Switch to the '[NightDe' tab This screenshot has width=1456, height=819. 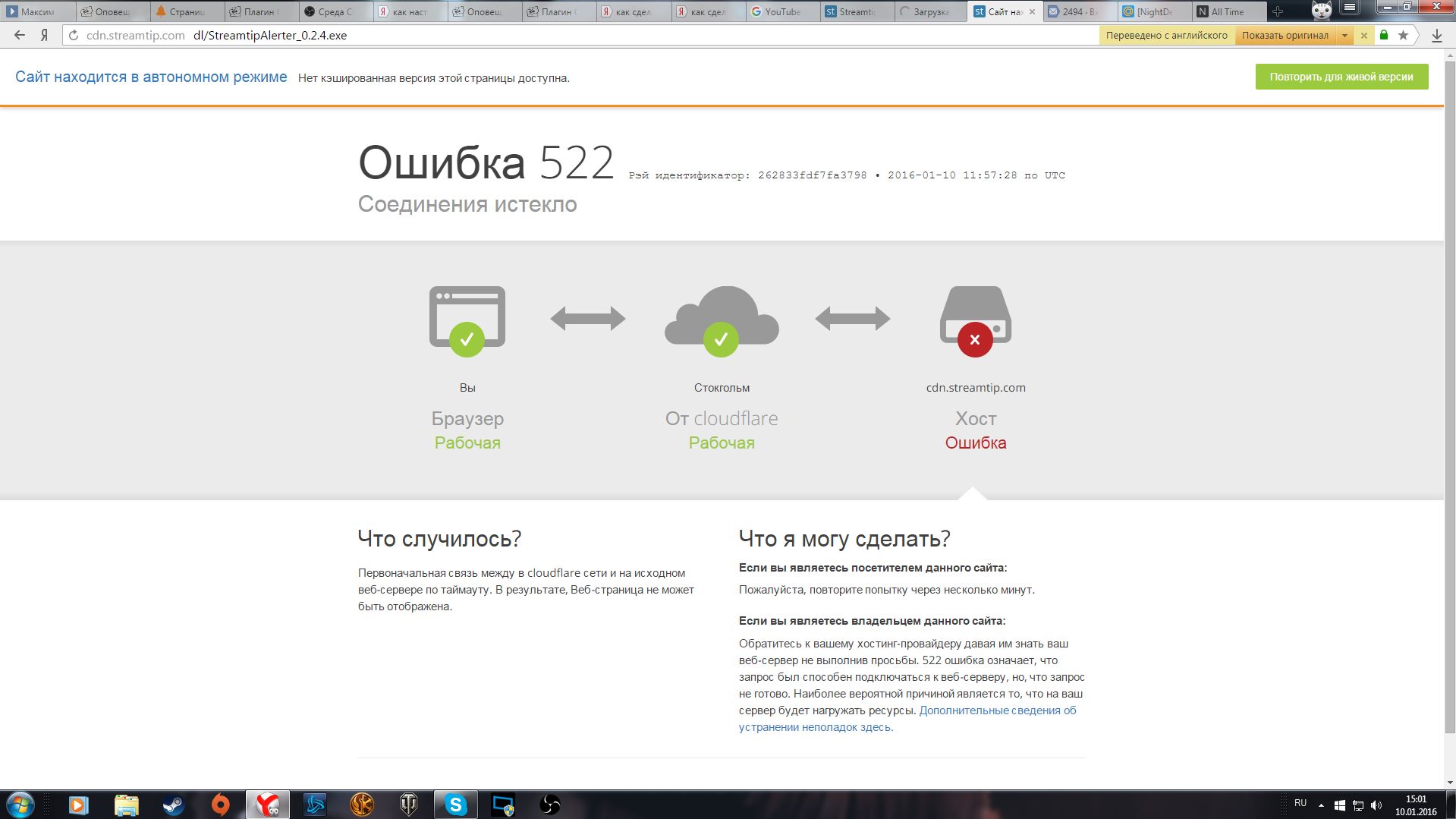1153,11
